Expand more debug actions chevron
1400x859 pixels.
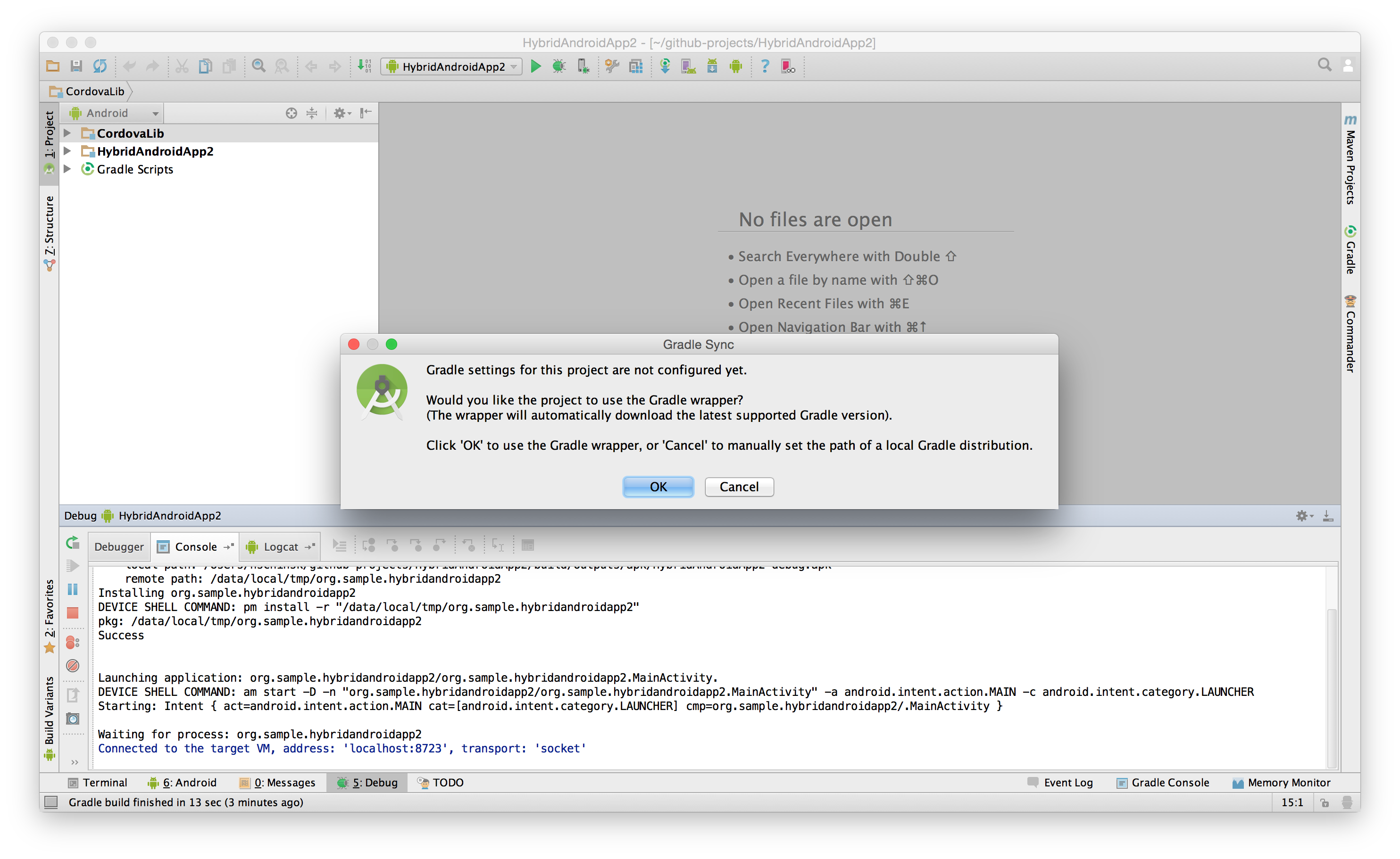(x=75, y=762)
